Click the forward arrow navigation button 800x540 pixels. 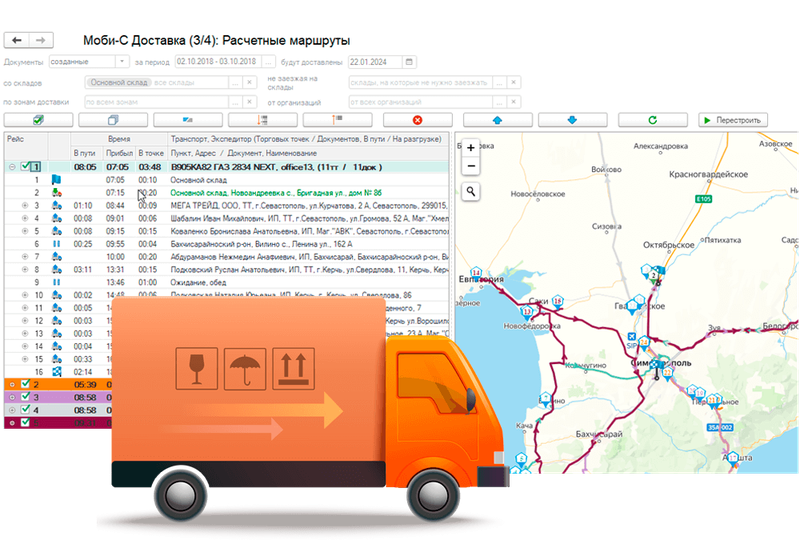pyautogui.click(x=41, y=40)
